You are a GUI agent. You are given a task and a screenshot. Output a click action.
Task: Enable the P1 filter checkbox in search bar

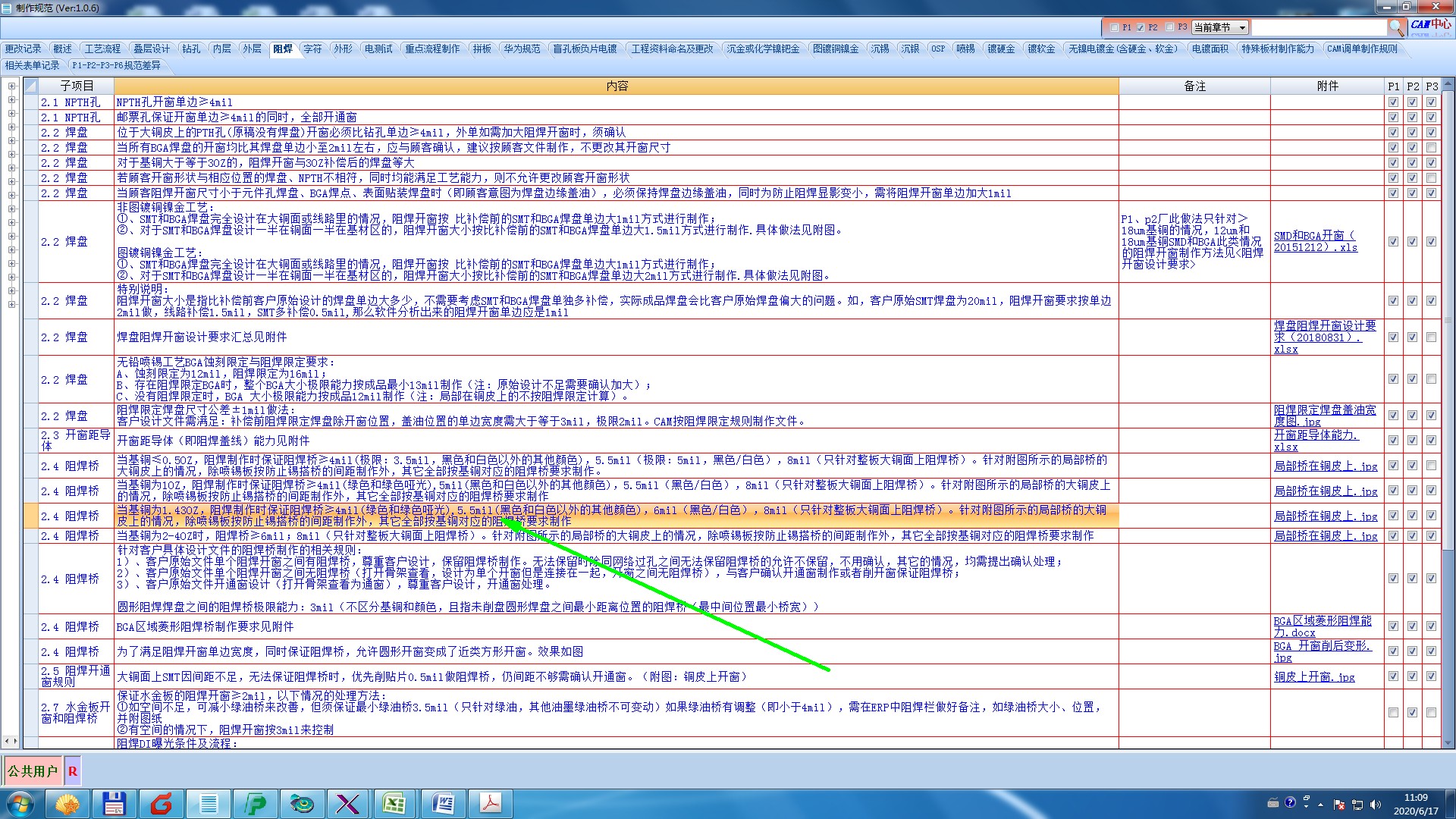coord(1114,27)
